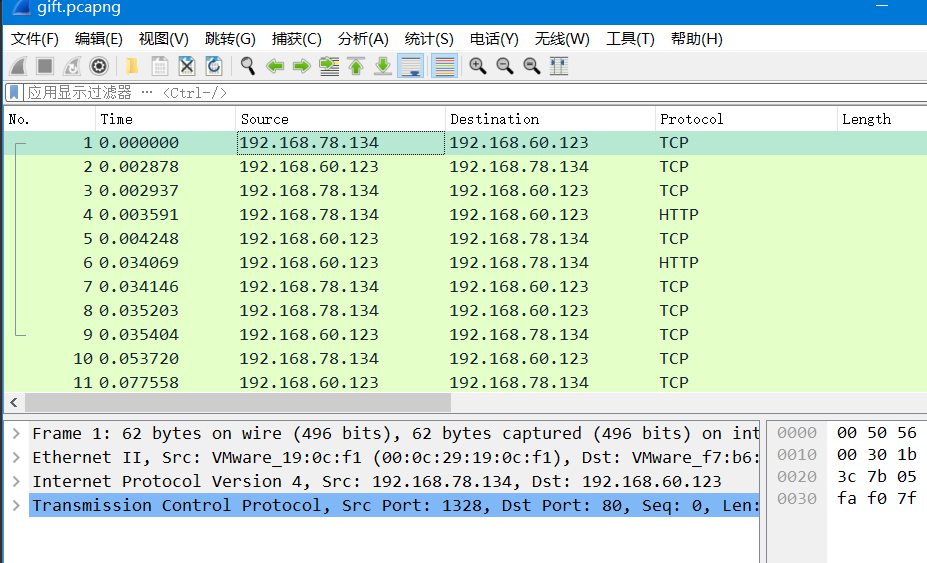The width and height of the screenshot is (927, 563).
Task: Select packet row with time 0.053720
Action: tap(465, 358)
